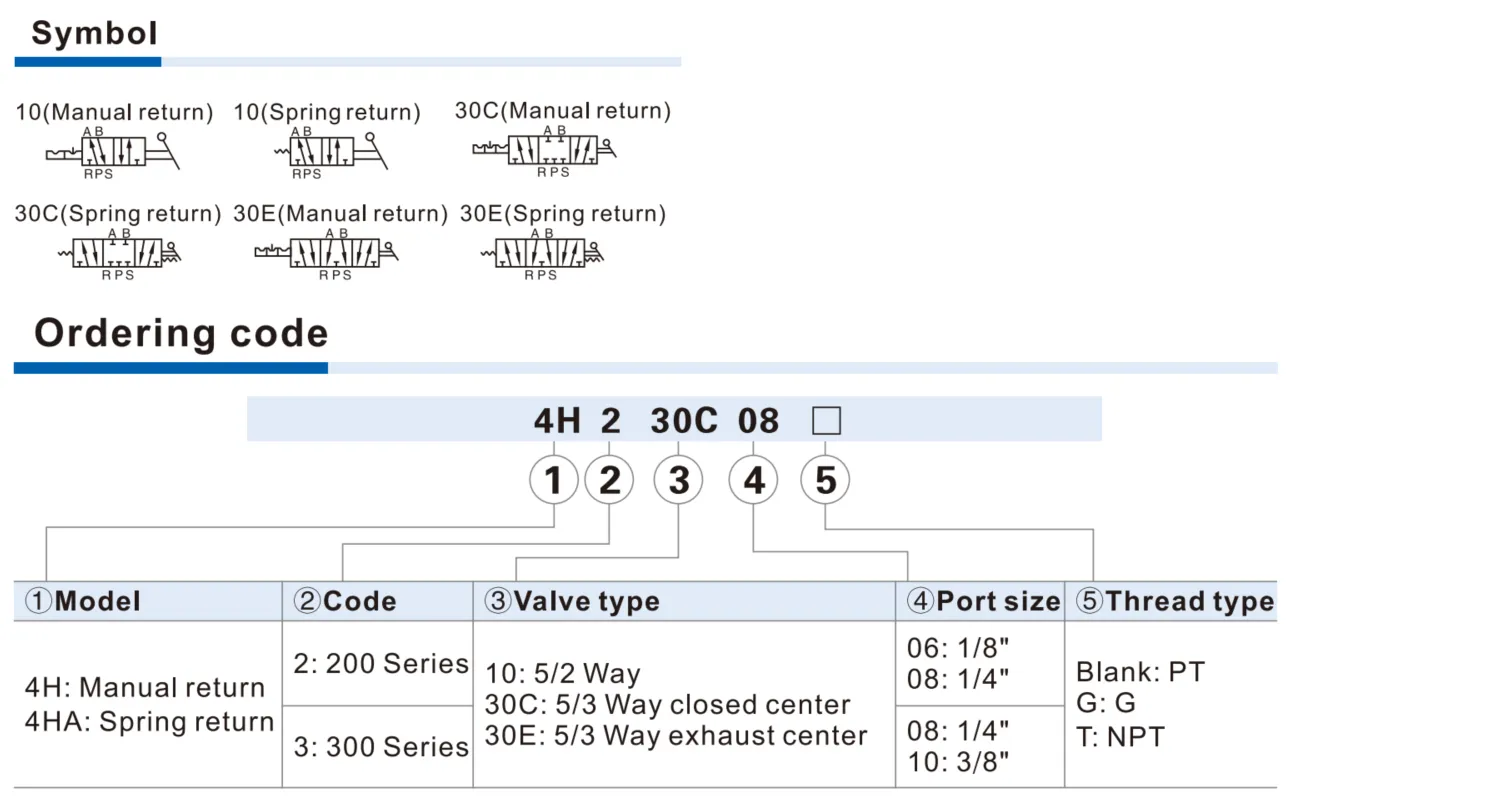
Task: Select the 30C(Spring return) valve symbol
Action: [x=120, y=254]
